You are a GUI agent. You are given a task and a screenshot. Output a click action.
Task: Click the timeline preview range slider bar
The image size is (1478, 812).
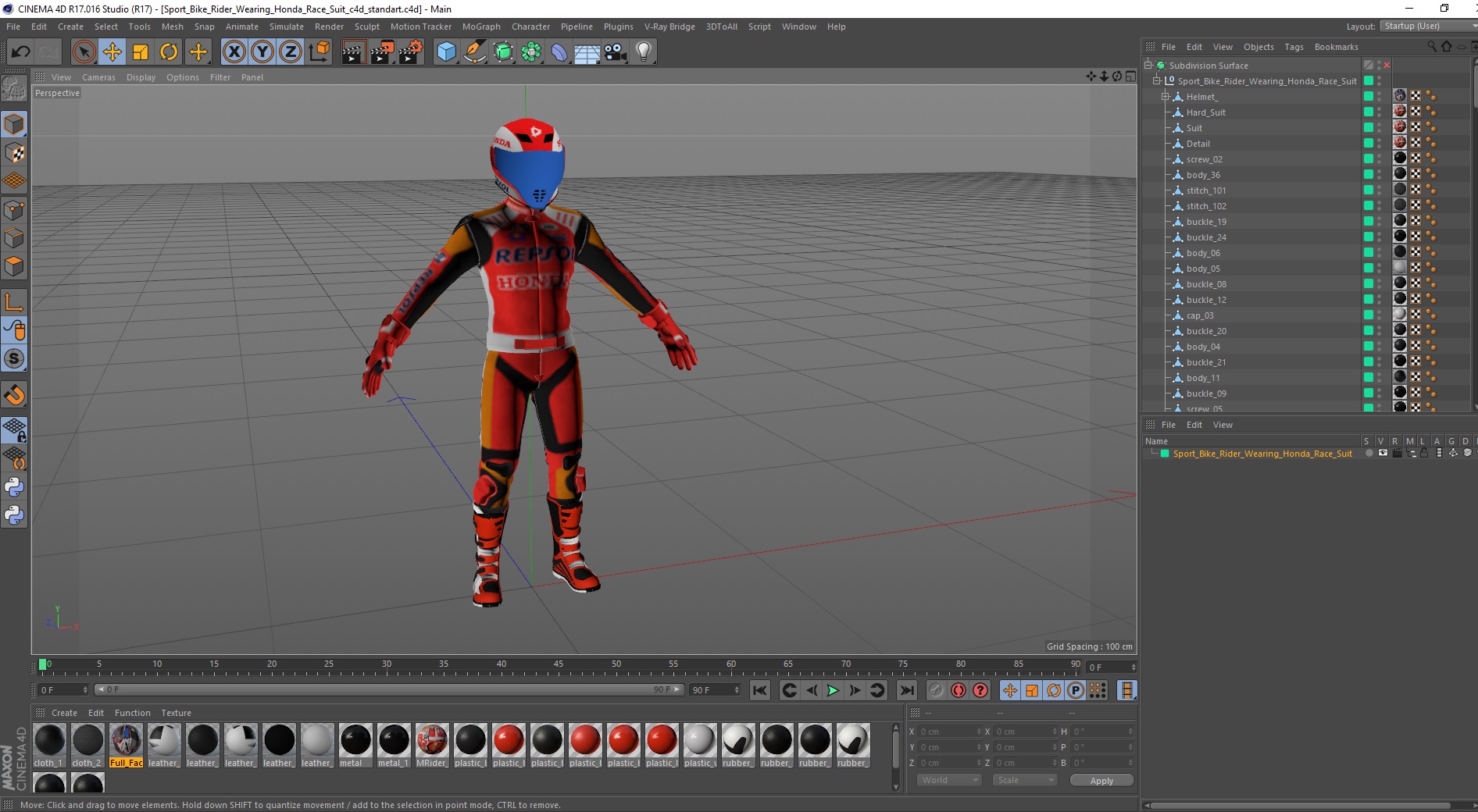click(x=389, y=689)
